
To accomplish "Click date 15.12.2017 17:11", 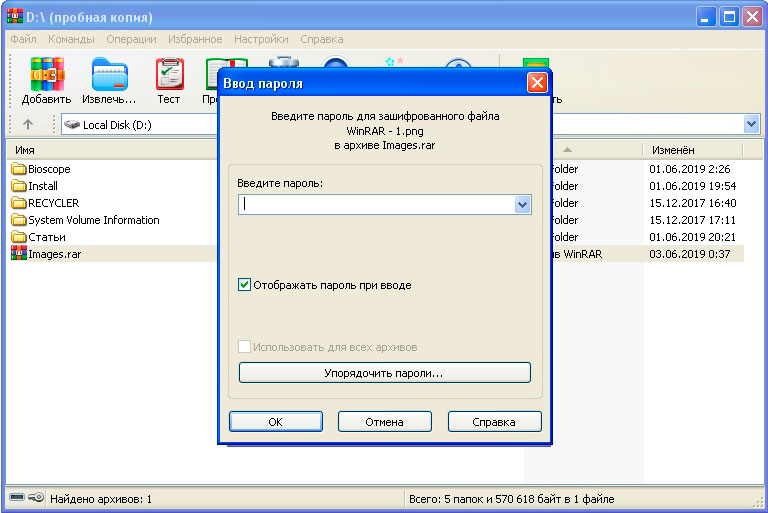I will (693, 220).
